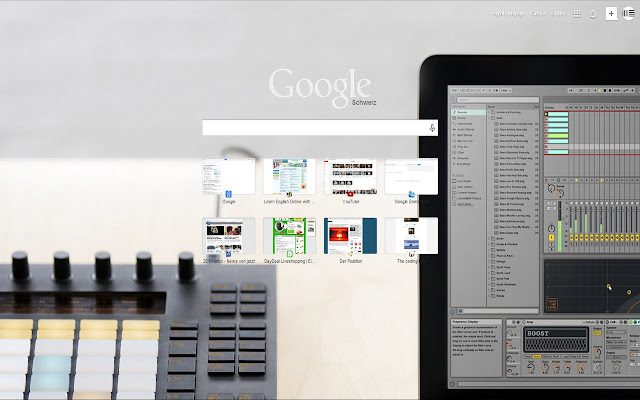This screenshot has height=400, width=640.
Task: Click the Google search input field
Action: pos(320,128)
